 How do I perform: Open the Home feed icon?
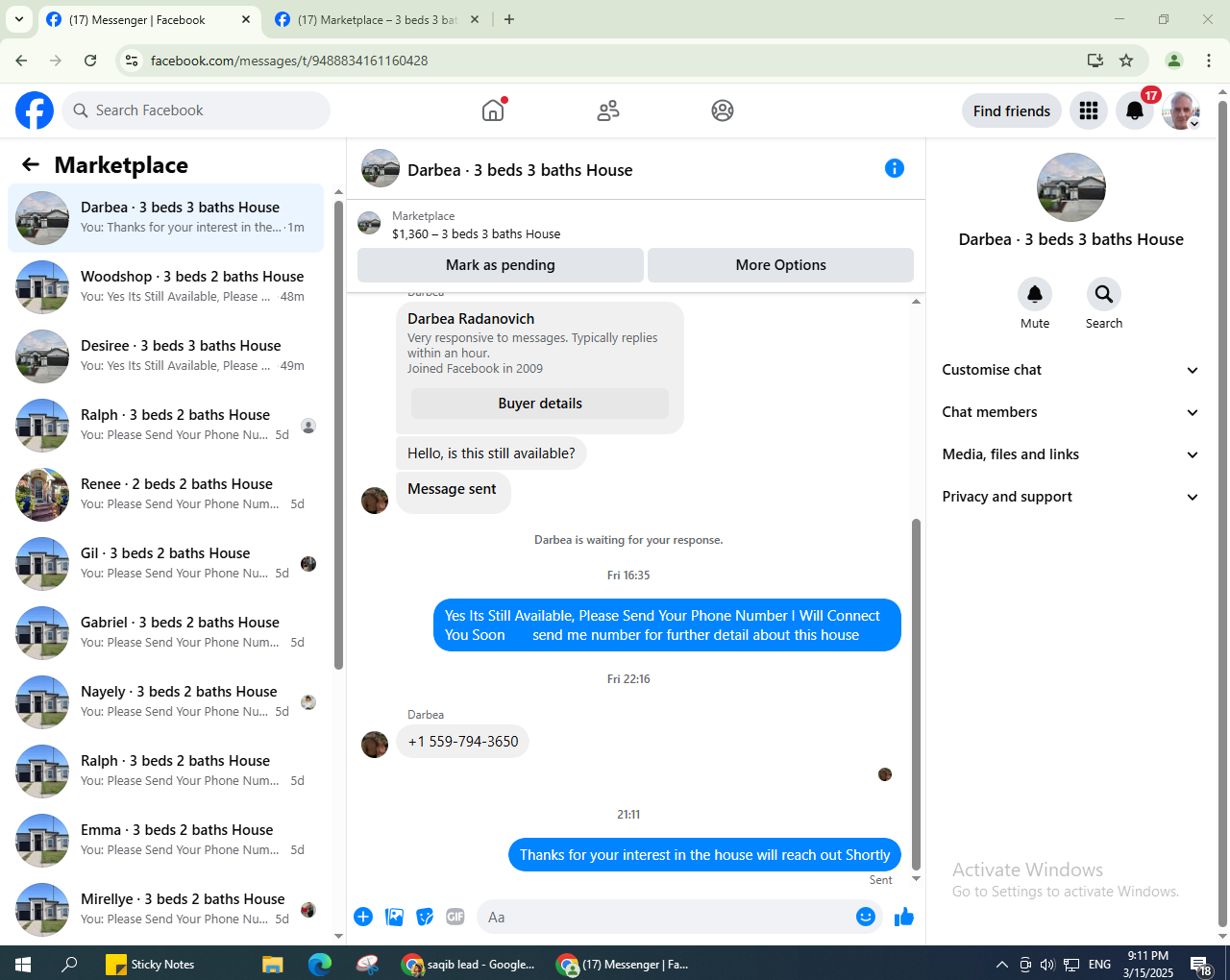[493, 110]
